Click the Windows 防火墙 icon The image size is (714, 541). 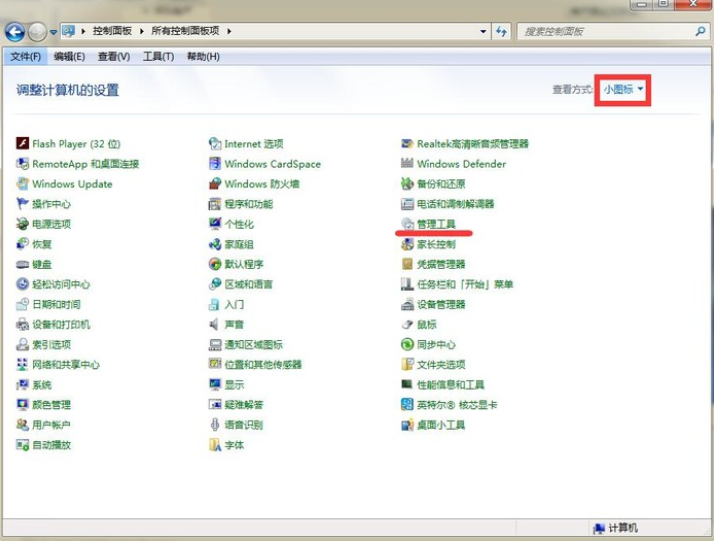coord(215,184)
